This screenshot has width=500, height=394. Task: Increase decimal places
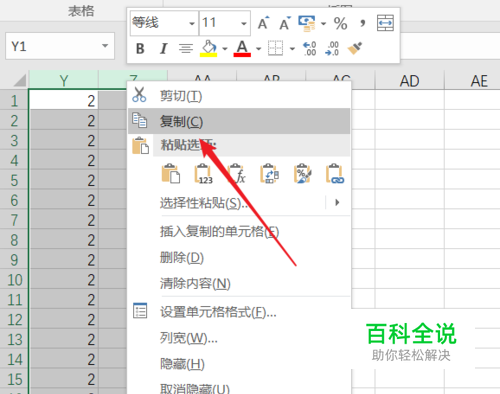[310, 49]
